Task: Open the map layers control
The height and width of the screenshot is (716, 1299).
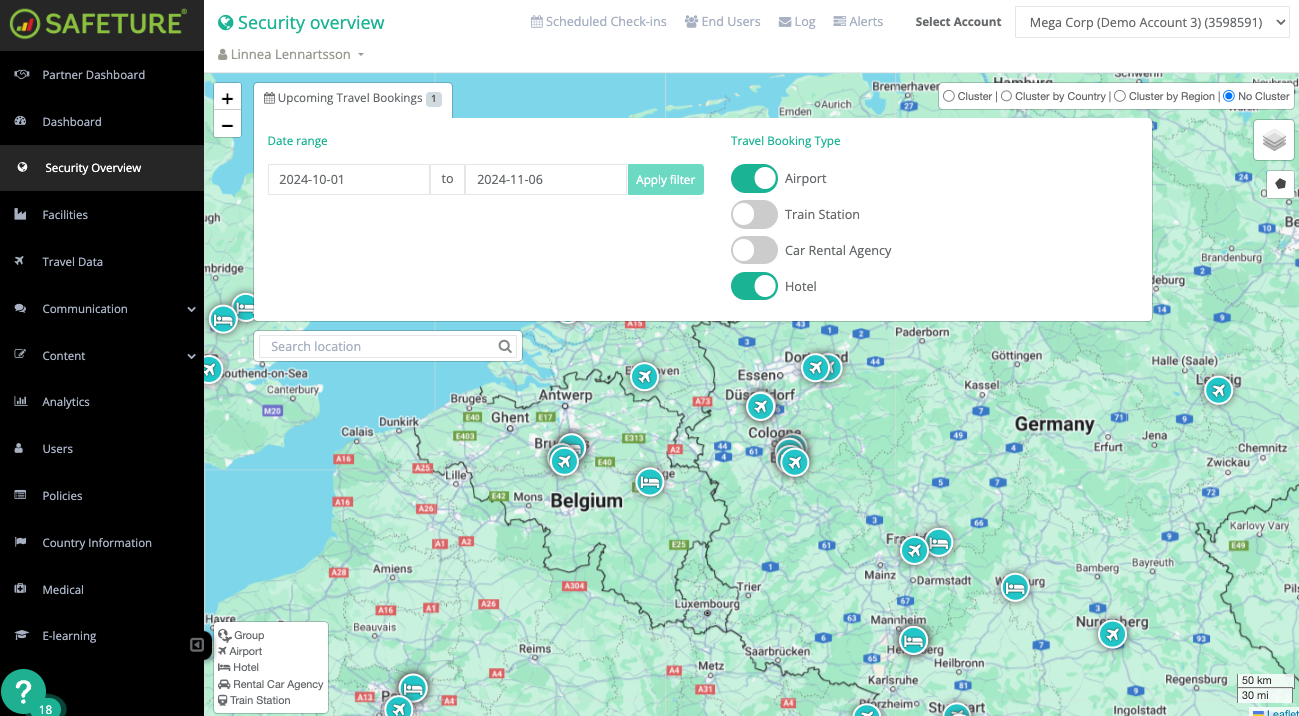Action: tap(1273, 139)
